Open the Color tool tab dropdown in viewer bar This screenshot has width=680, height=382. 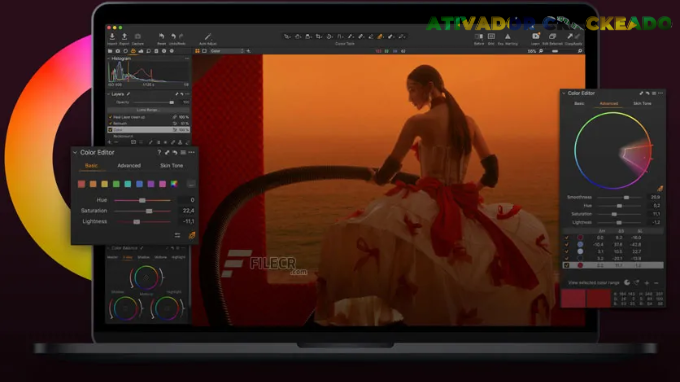click(227, 51)
